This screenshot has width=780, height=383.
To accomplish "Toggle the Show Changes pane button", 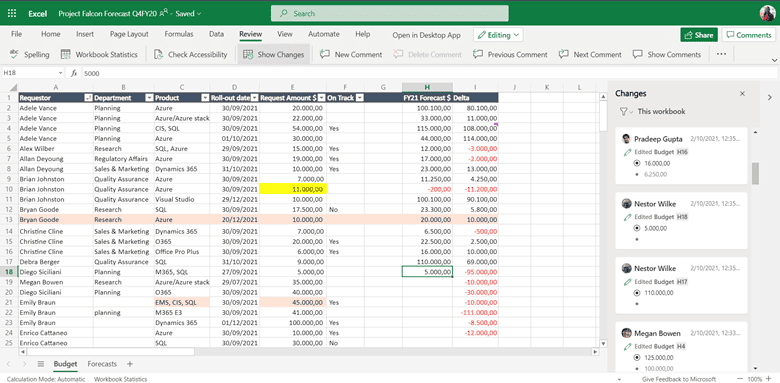I will (x=274, y=55).
